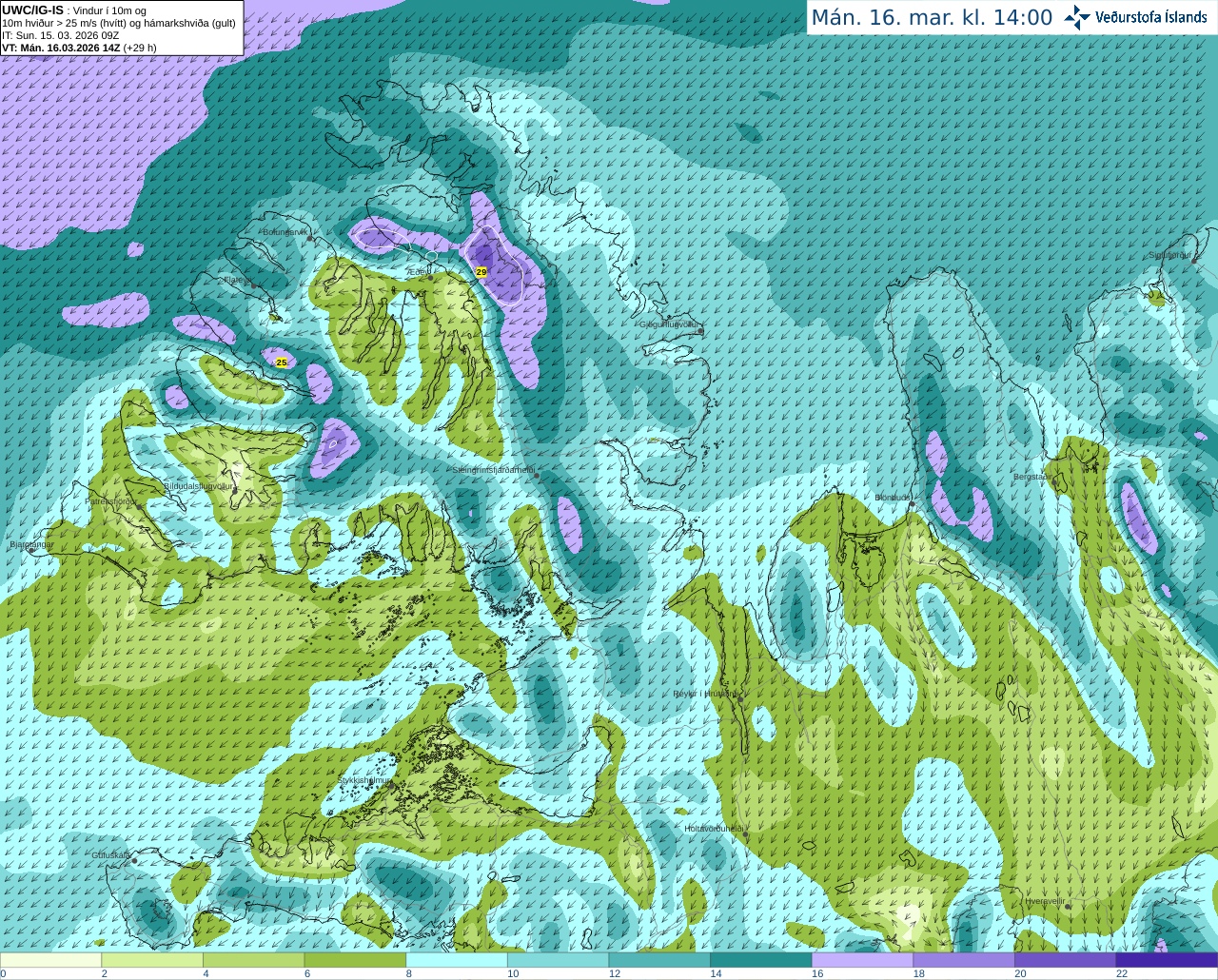
Task: Click the Bjargtangar station label
Action: point(30,544)
